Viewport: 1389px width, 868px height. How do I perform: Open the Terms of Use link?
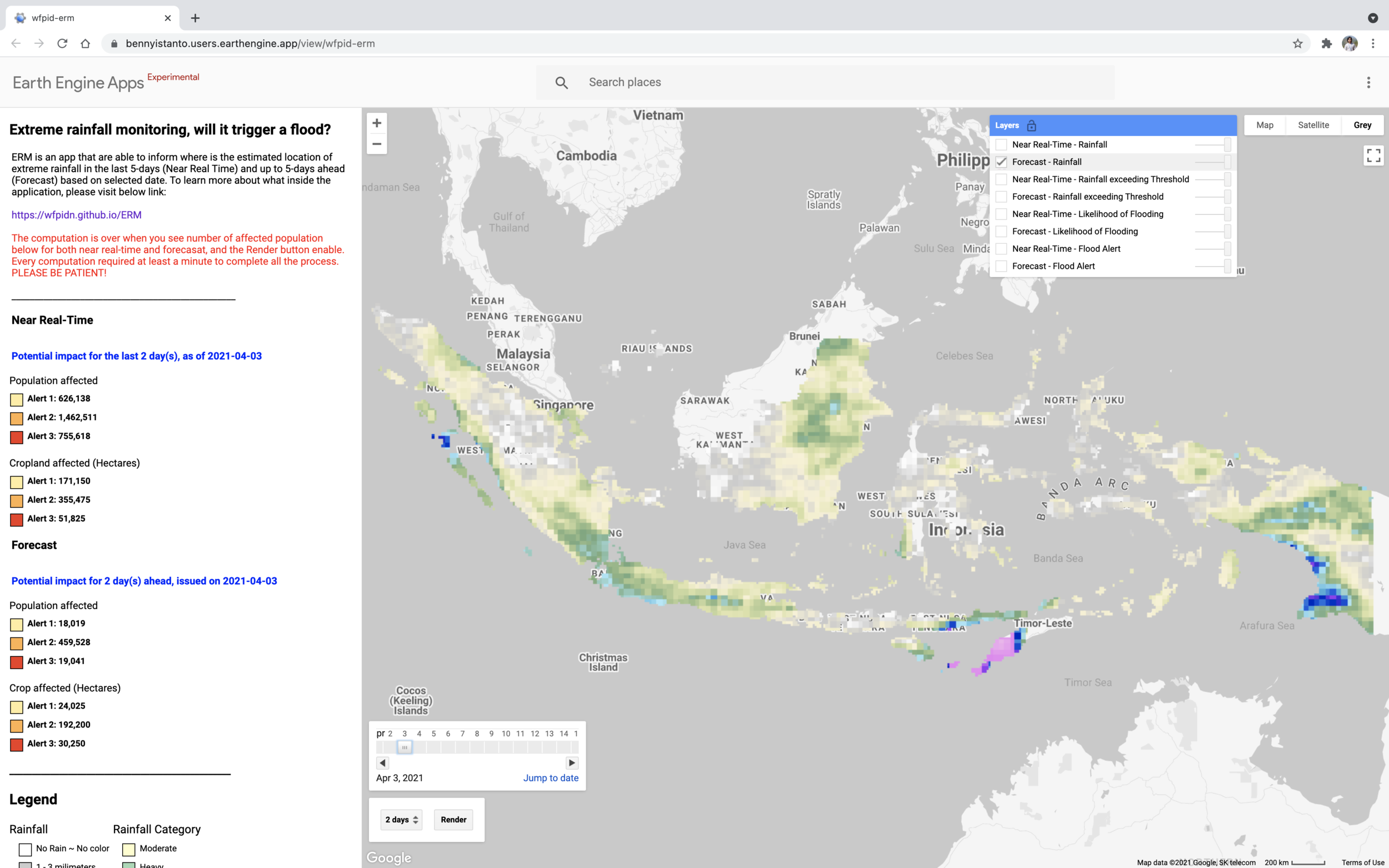pyautogui.click(x=1362, y=862)
